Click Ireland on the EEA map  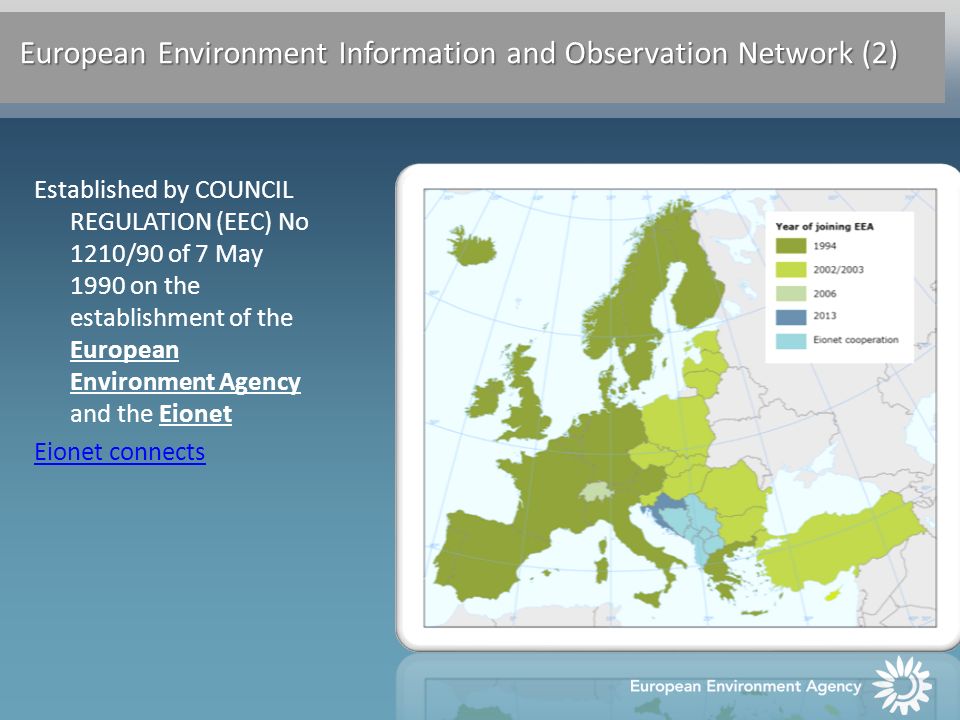(486, 398)
